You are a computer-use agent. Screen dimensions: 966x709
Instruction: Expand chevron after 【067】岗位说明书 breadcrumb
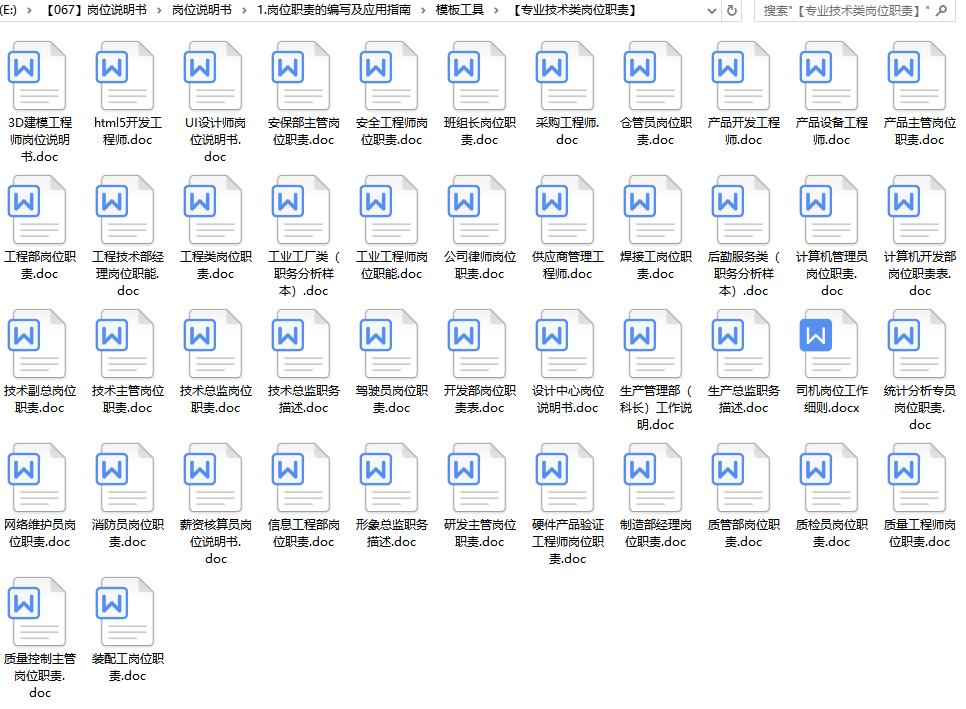160,10
